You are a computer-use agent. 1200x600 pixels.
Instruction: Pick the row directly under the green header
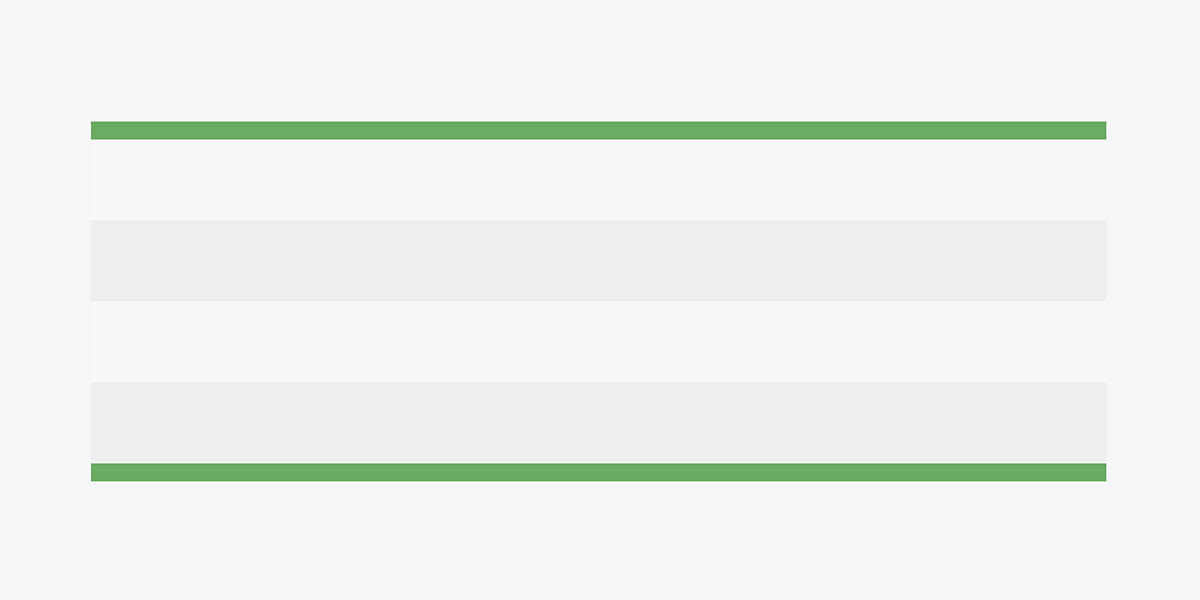598,180
